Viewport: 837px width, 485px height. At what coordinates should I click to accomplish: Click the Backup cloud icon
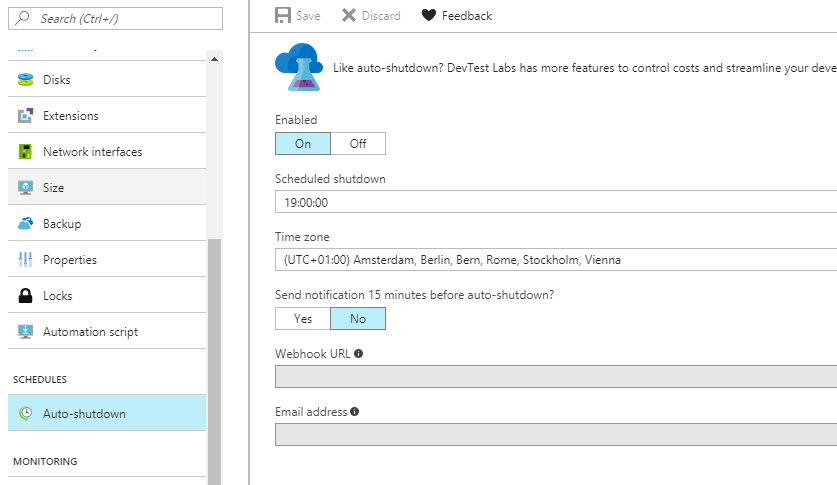click(x=26, y=224)
